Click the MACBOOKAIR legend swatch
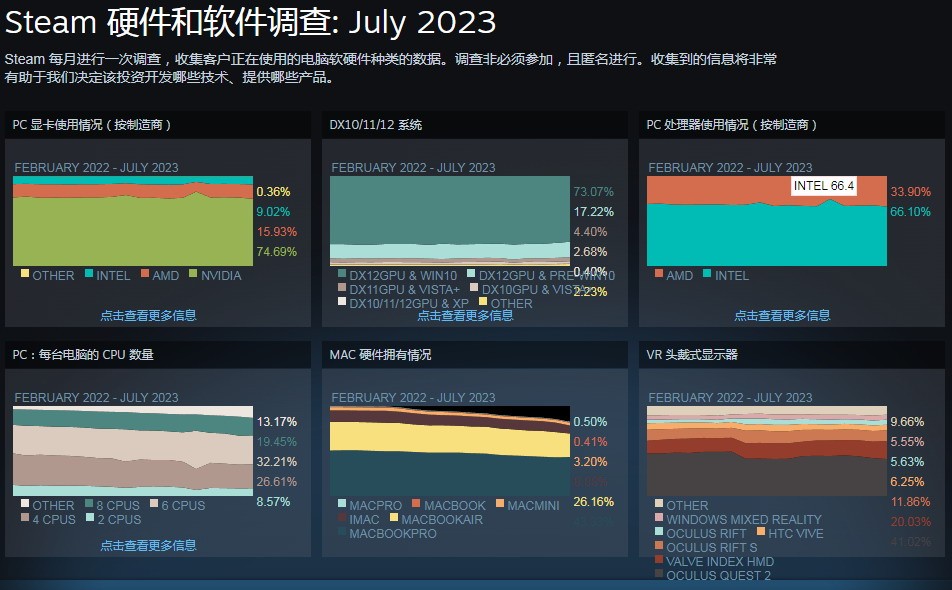This screenshot has height=590, width=952. coord(393,517)
